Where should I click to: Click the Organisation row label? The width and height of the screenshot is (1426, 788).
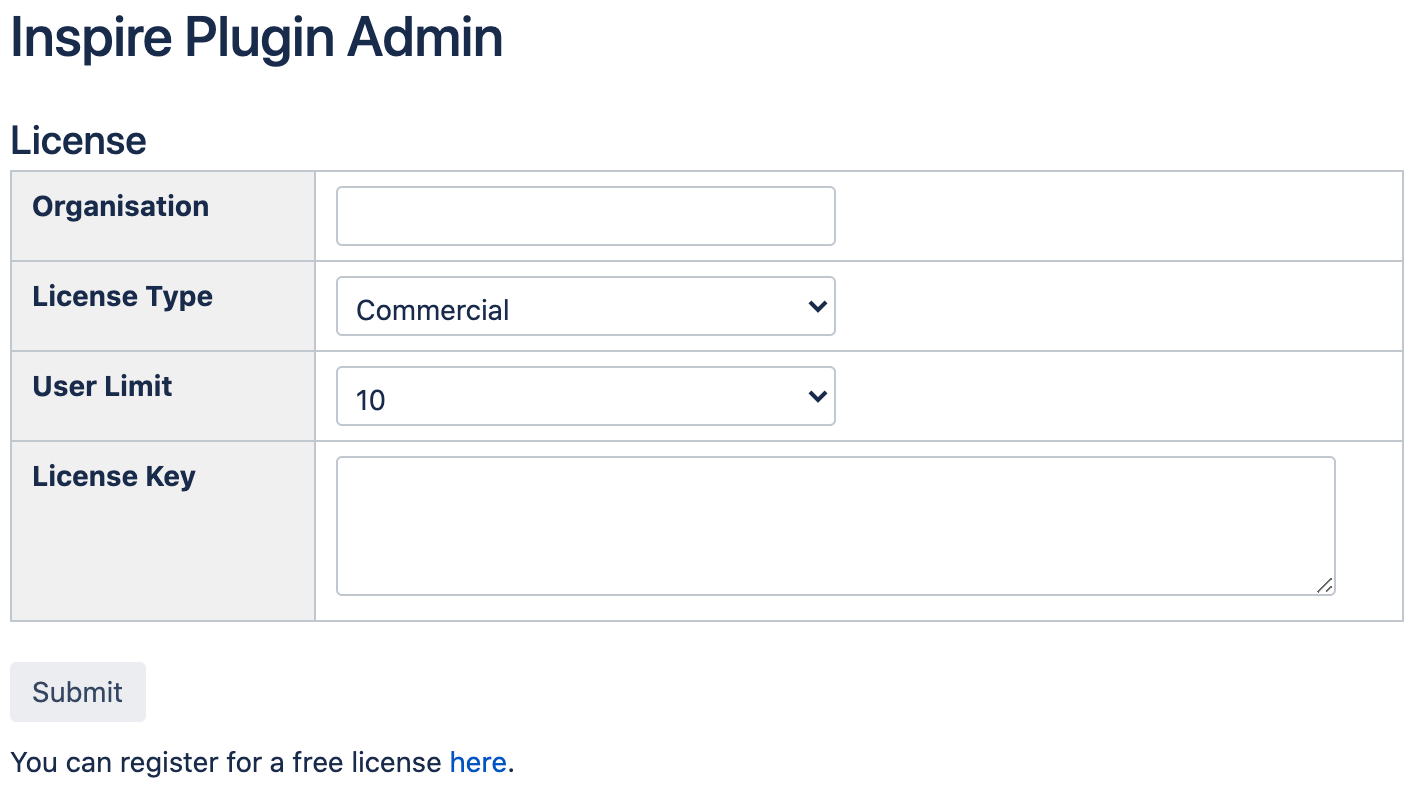120,206
